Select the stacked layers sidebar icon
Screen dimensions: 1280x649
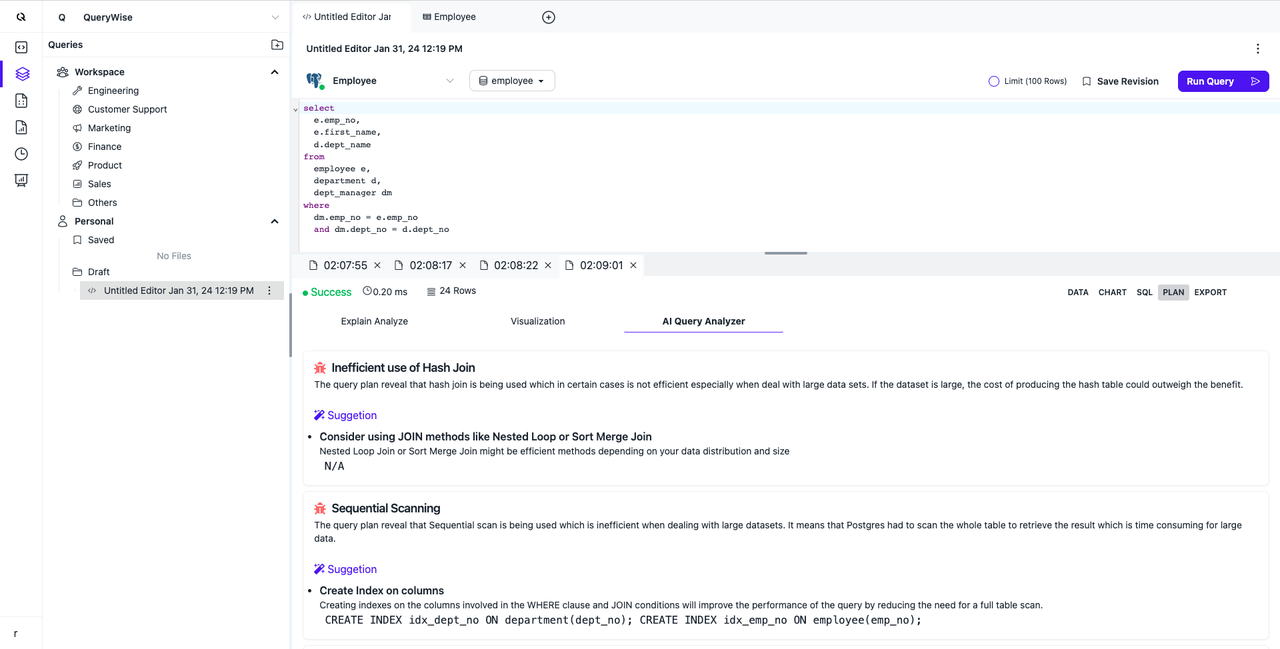[21, 74]
